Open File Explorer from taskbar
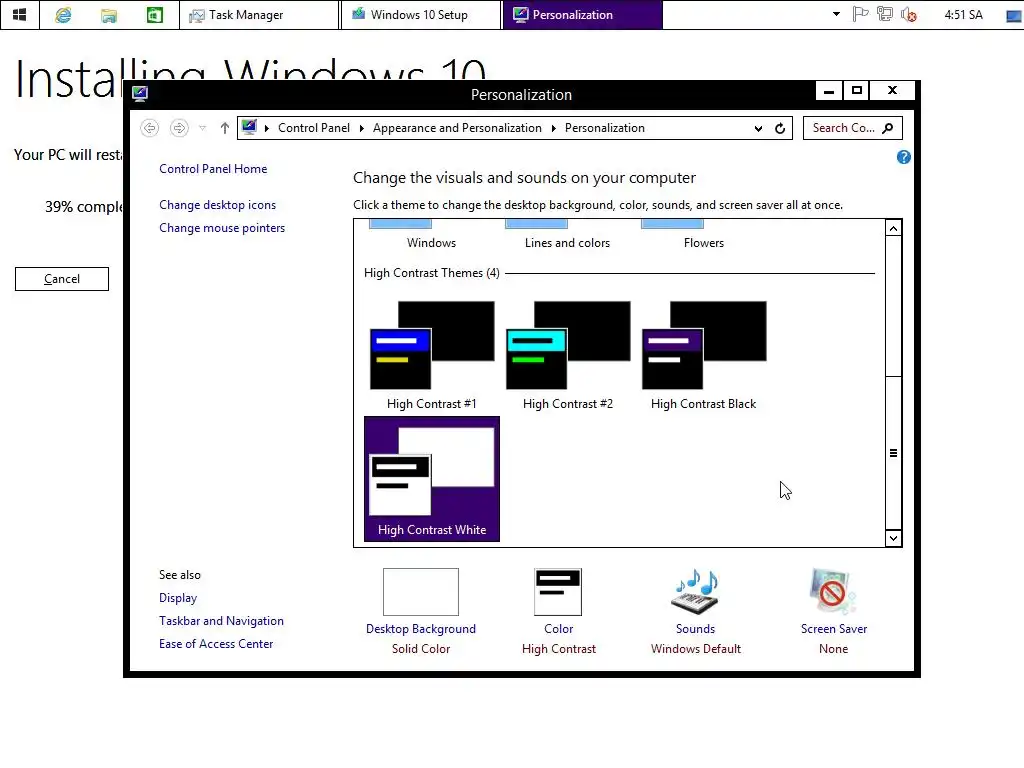This screenshot has height=768, width=1024. point(109,15)
